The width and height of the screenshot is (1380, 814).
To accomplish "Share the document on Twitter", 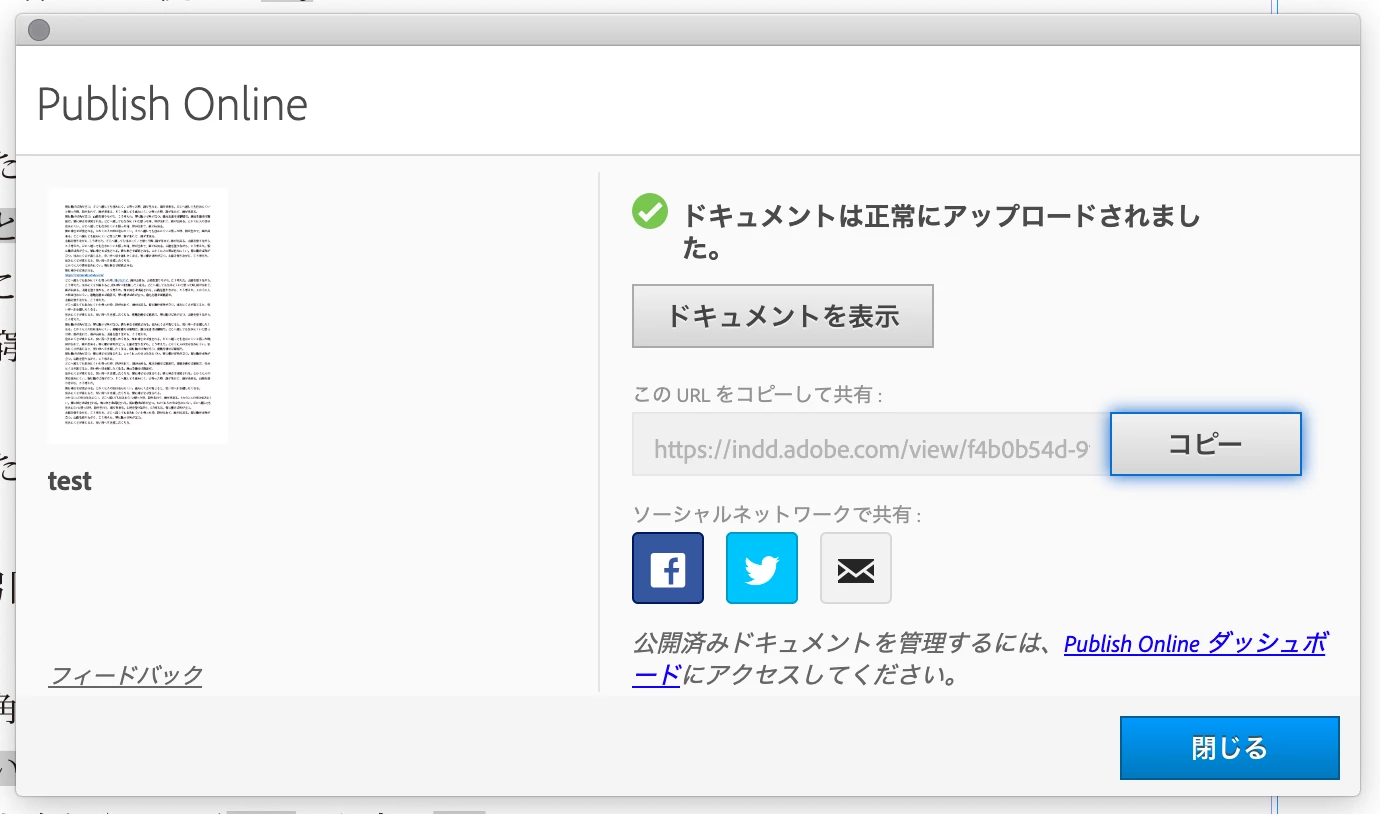I will (x=762, y=568).
